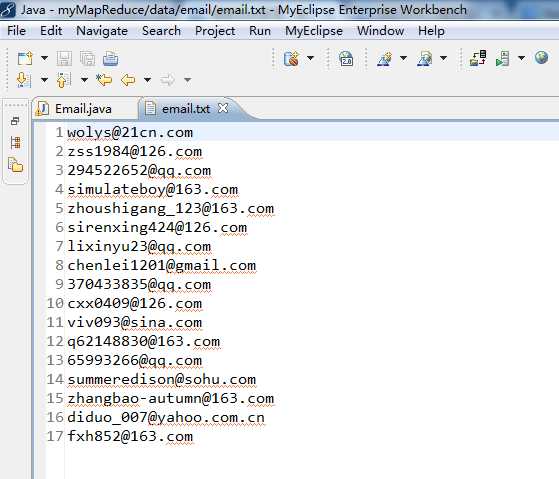
Task: Click line 10 text cxx0409@126.com
Action: point(134,304)
